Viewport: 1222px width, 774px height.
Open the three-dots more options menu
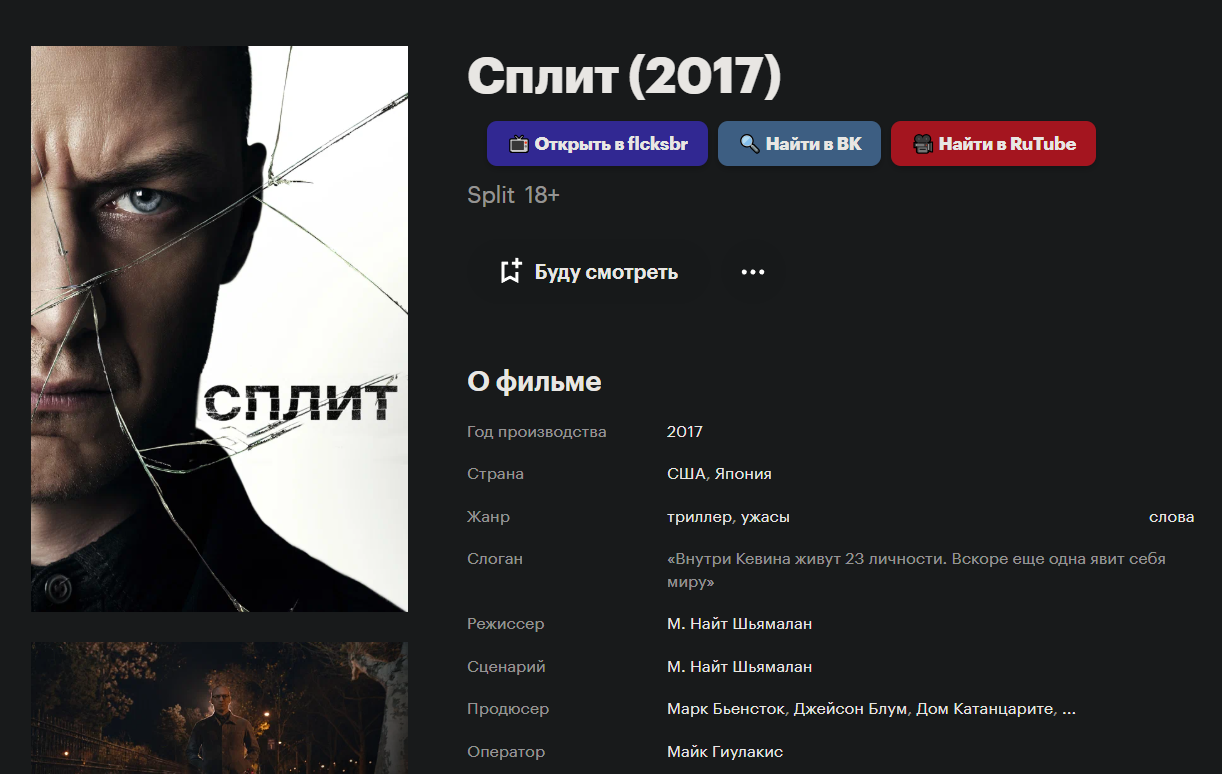[x=753, y=272]
